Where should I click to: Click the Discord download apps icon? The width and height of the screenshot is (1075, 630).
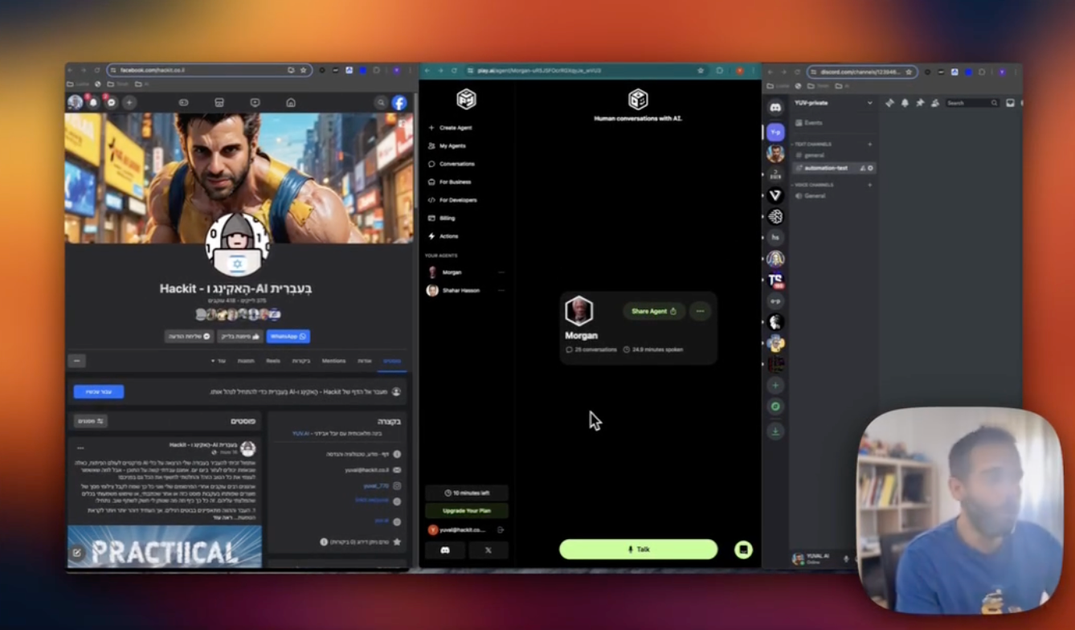tap(775, 431)
